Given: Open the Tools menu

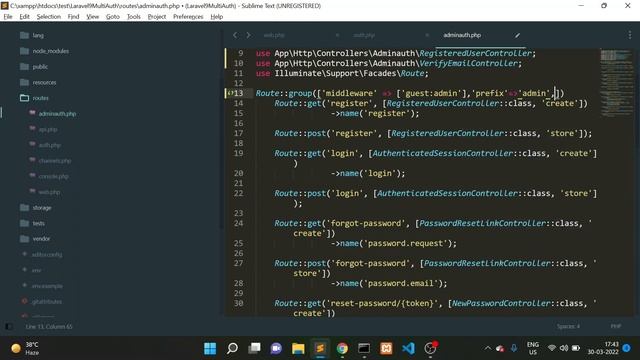Looking at the screenshot, I should pyautogui.click(x=133, y=17).
